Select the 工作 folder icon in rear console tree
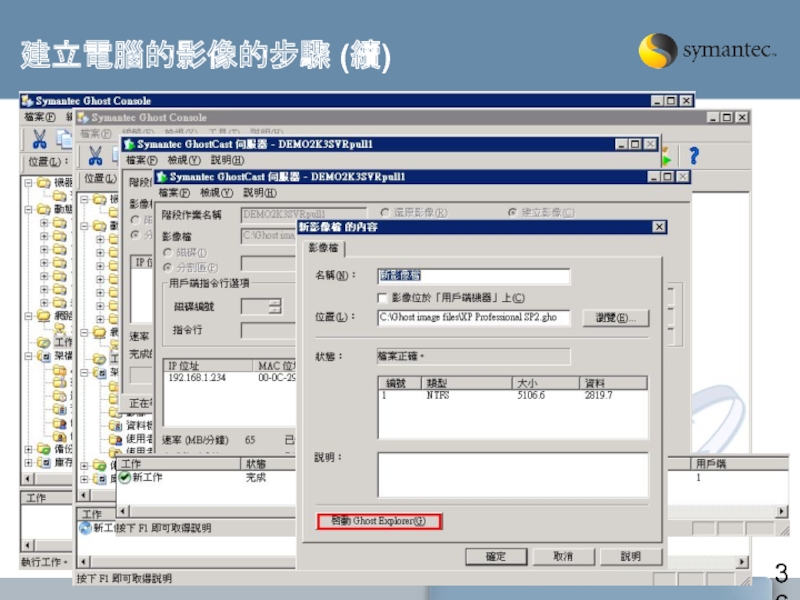This screenshot has width=800, height=600. [x=44, y=342]
